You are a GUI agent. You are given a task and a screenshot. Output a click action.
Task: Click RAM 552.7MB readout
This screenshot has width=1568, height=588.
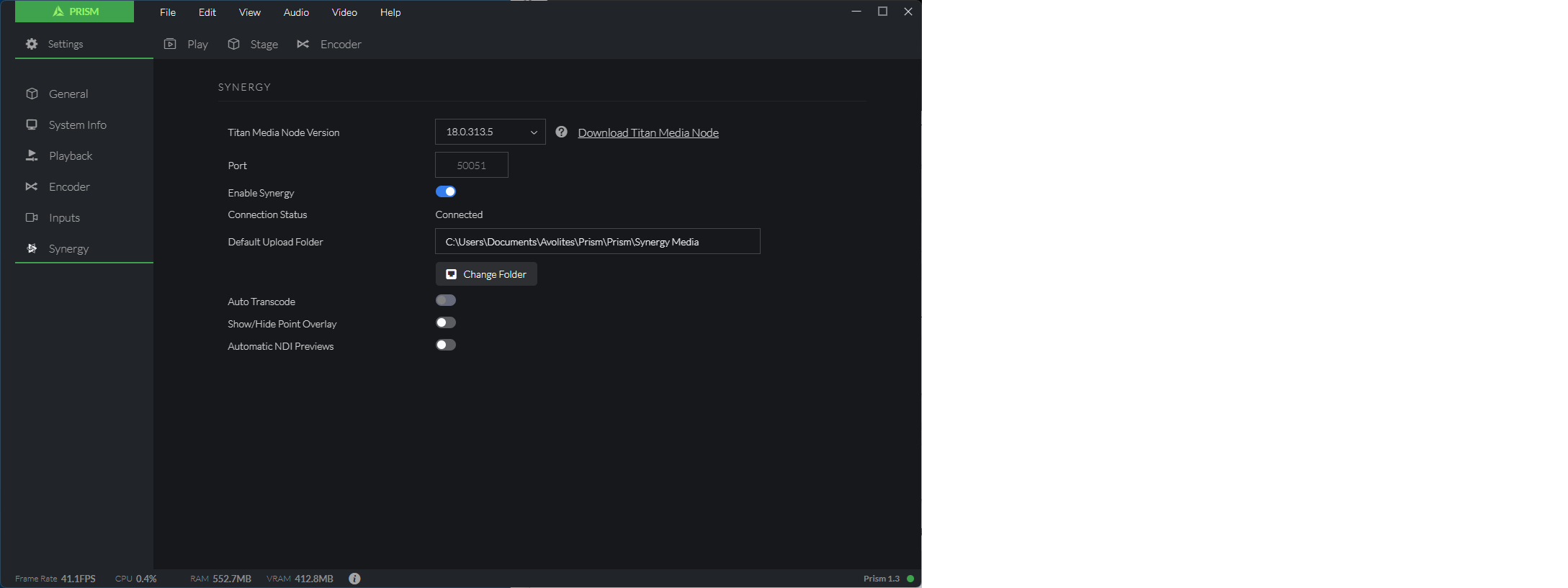[221, 579]
